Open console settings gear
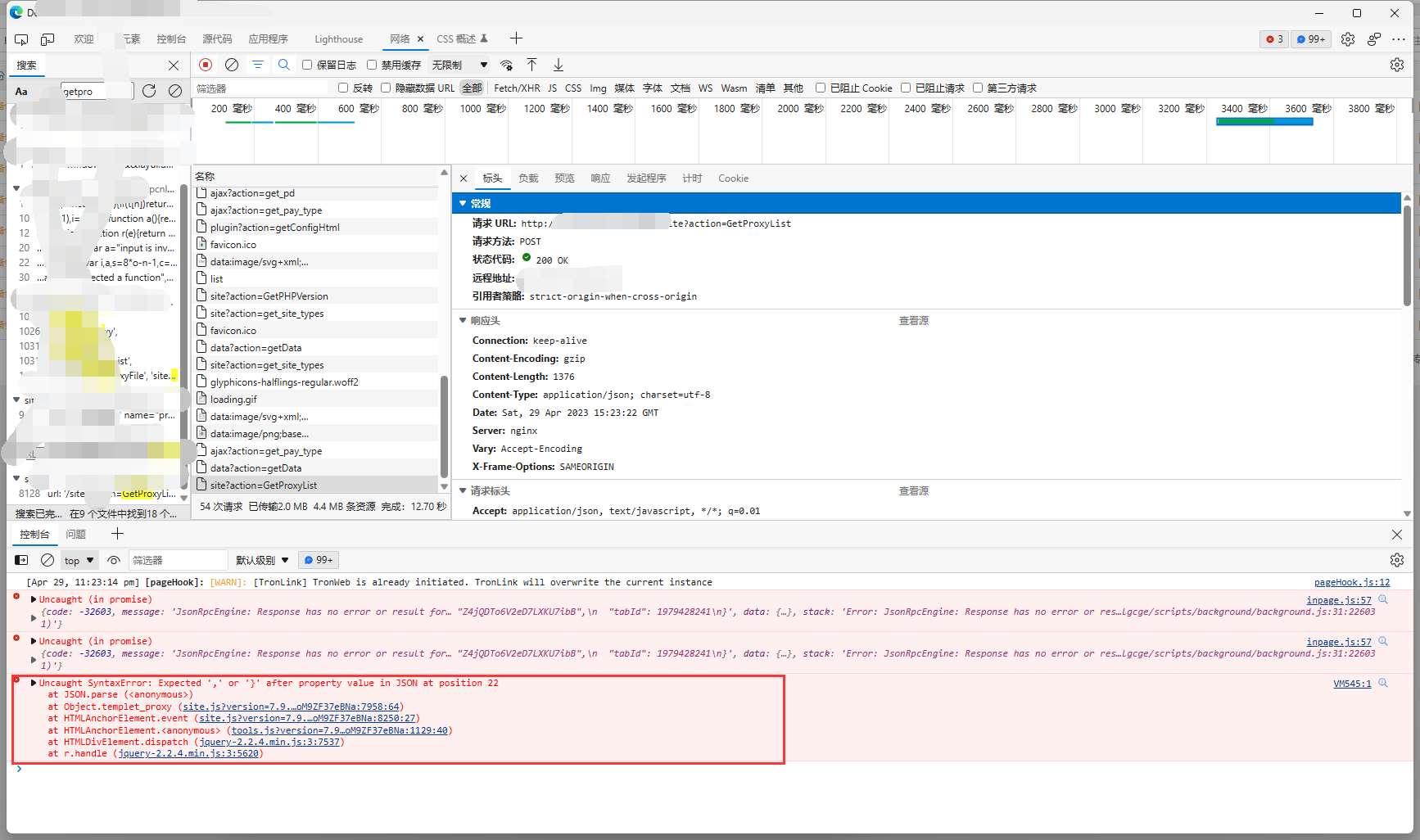Viewport: 1420px width, 840px height. coord(1397,560)
